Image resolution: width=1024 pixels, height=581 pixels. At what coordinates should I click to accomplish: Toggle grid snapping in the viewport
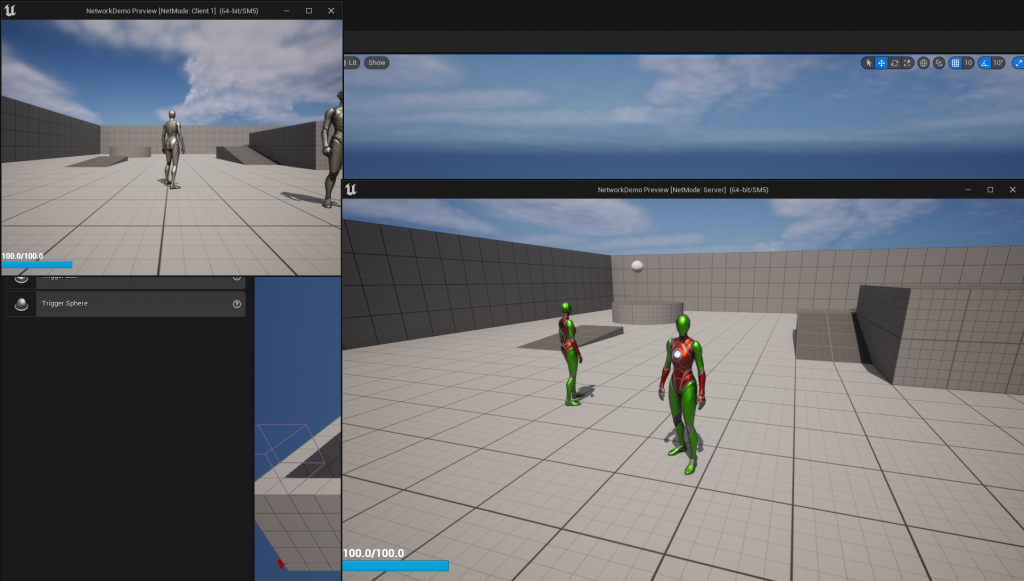955,63
